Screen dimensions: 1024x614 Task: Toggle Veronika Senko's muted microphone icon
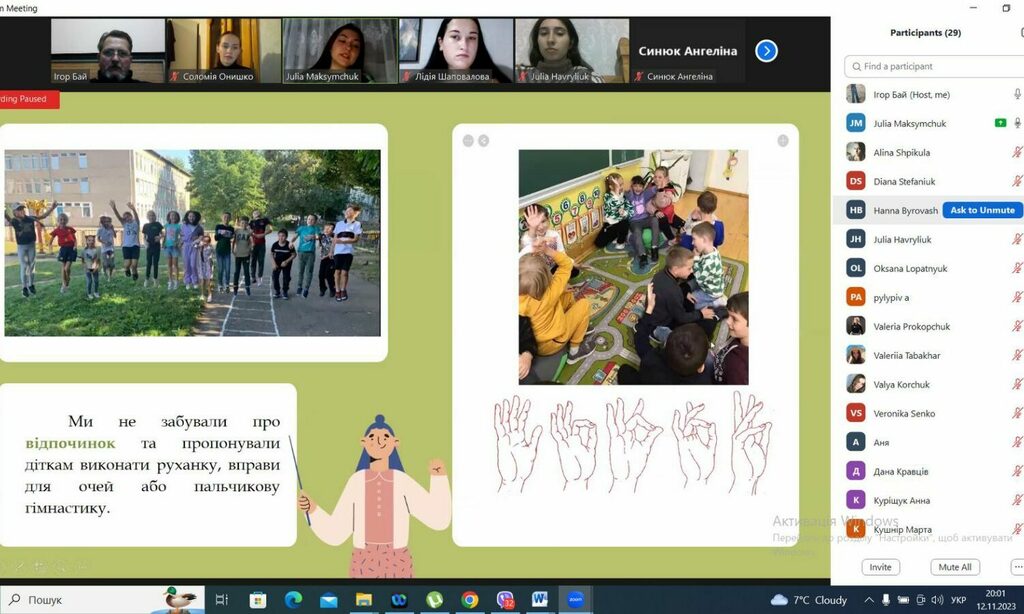pyautogui.click(x=1017, y=413)
